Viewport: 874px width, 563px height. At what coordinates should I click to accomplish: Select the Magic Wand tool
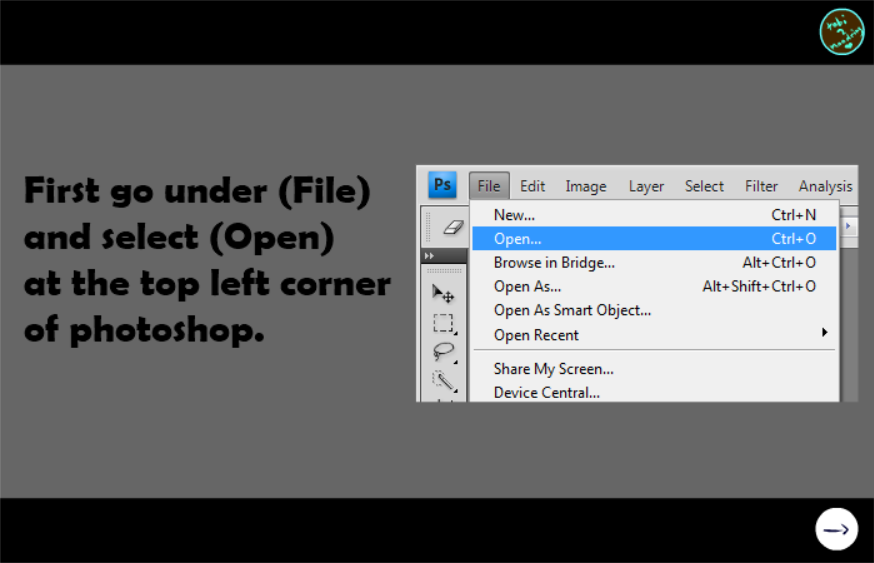pos(444,380)
